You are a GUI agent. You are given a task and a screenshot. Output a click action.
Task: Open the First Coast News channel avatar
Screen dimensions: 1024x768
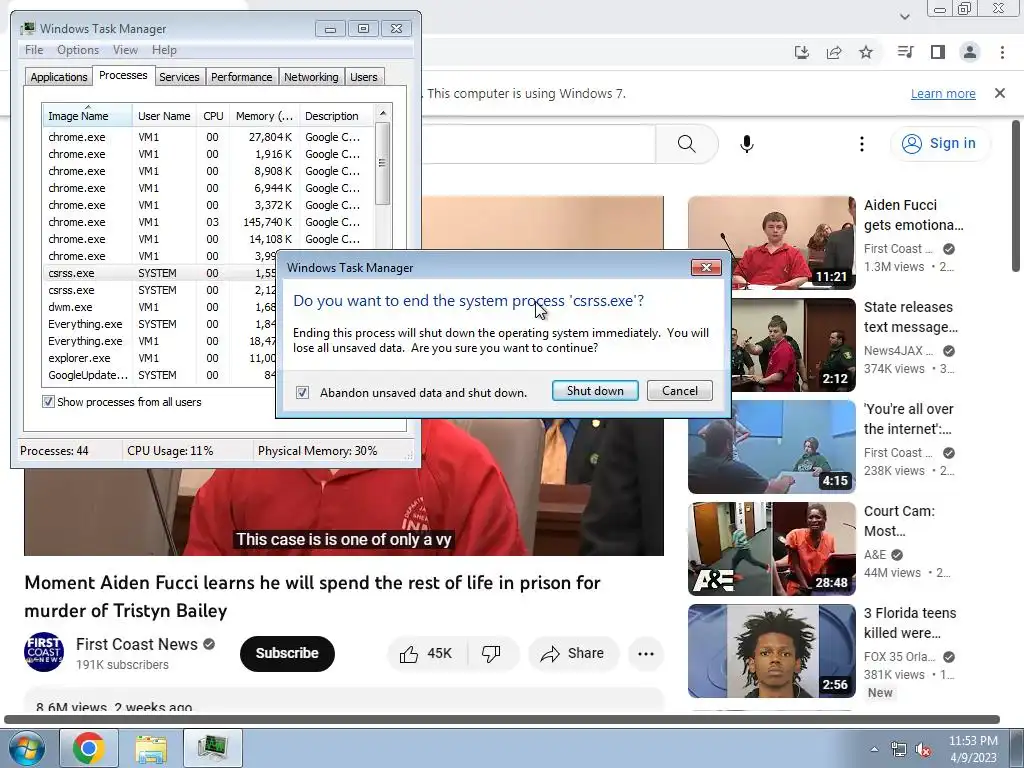(x=44, y=652)
